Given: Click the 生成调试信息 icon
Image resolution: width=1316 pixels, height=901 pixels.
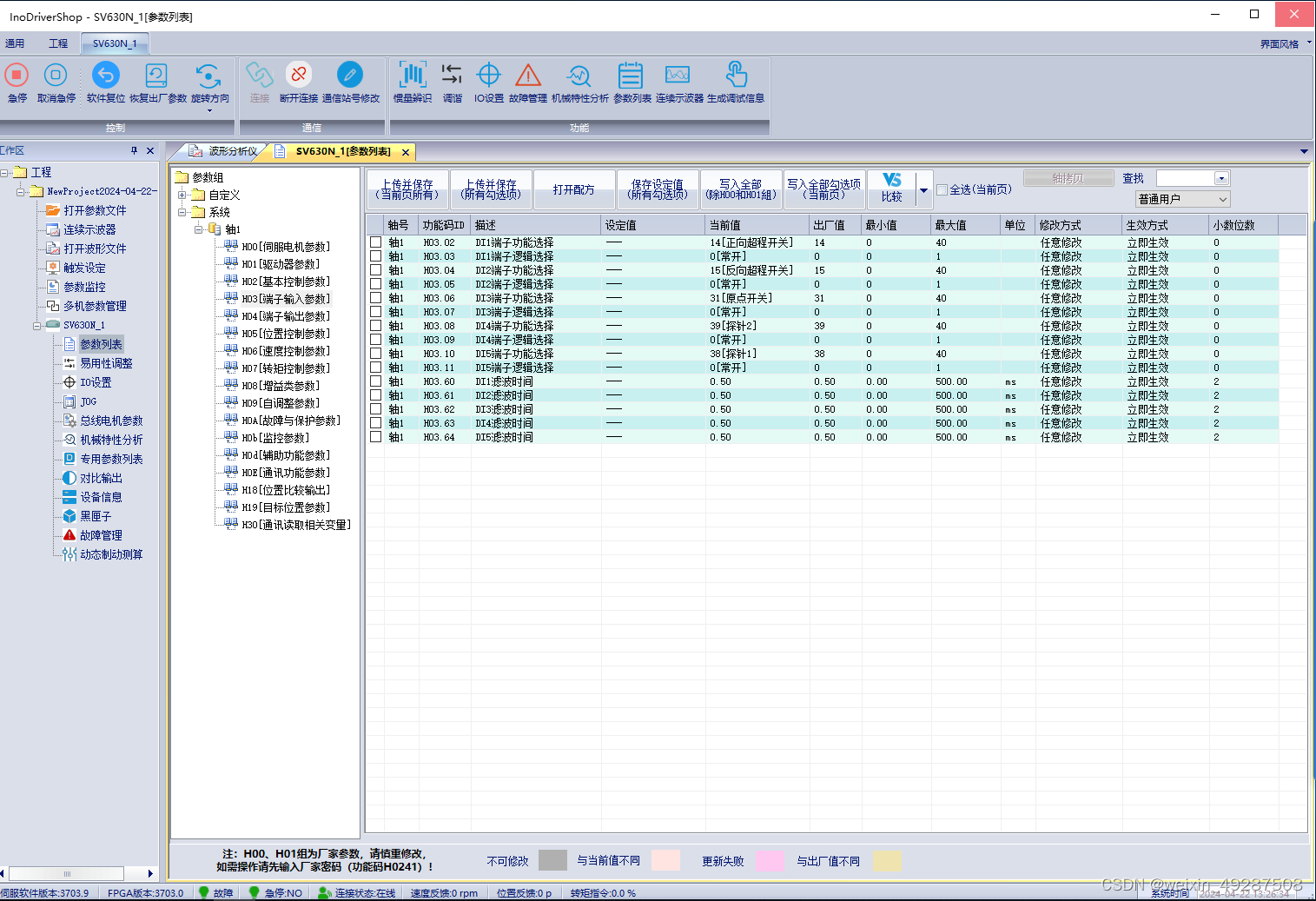Looking at the screenshot, I should point(736,75).
